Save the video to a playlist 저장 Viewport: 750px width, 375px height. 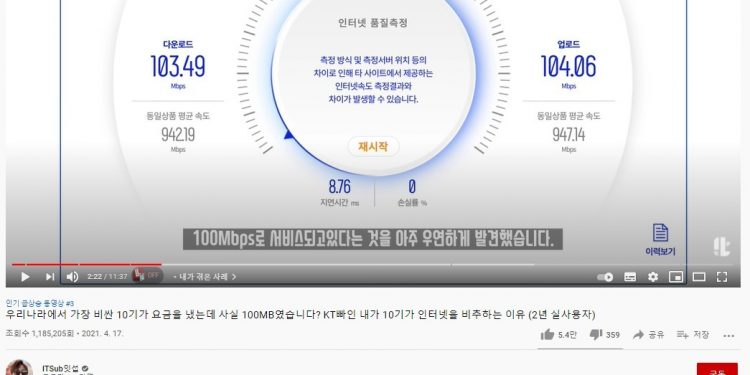tap(693, 335)
